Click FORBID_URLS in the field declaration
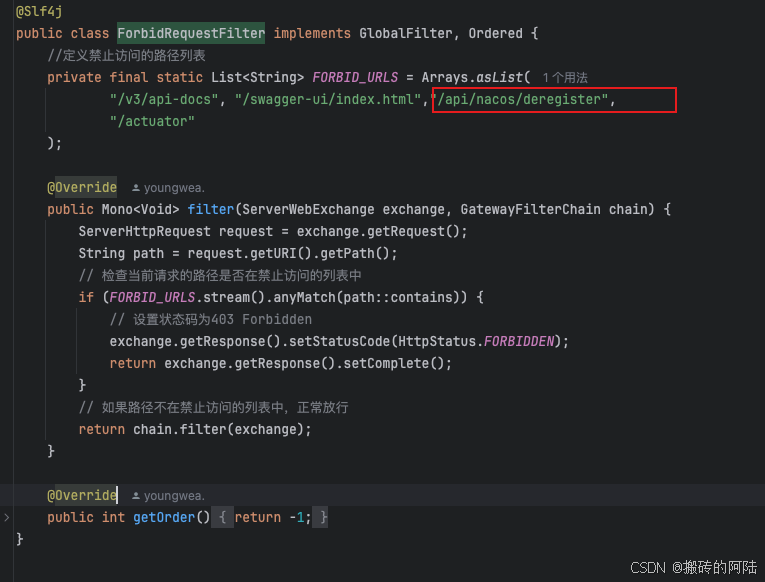 (355, 78)
